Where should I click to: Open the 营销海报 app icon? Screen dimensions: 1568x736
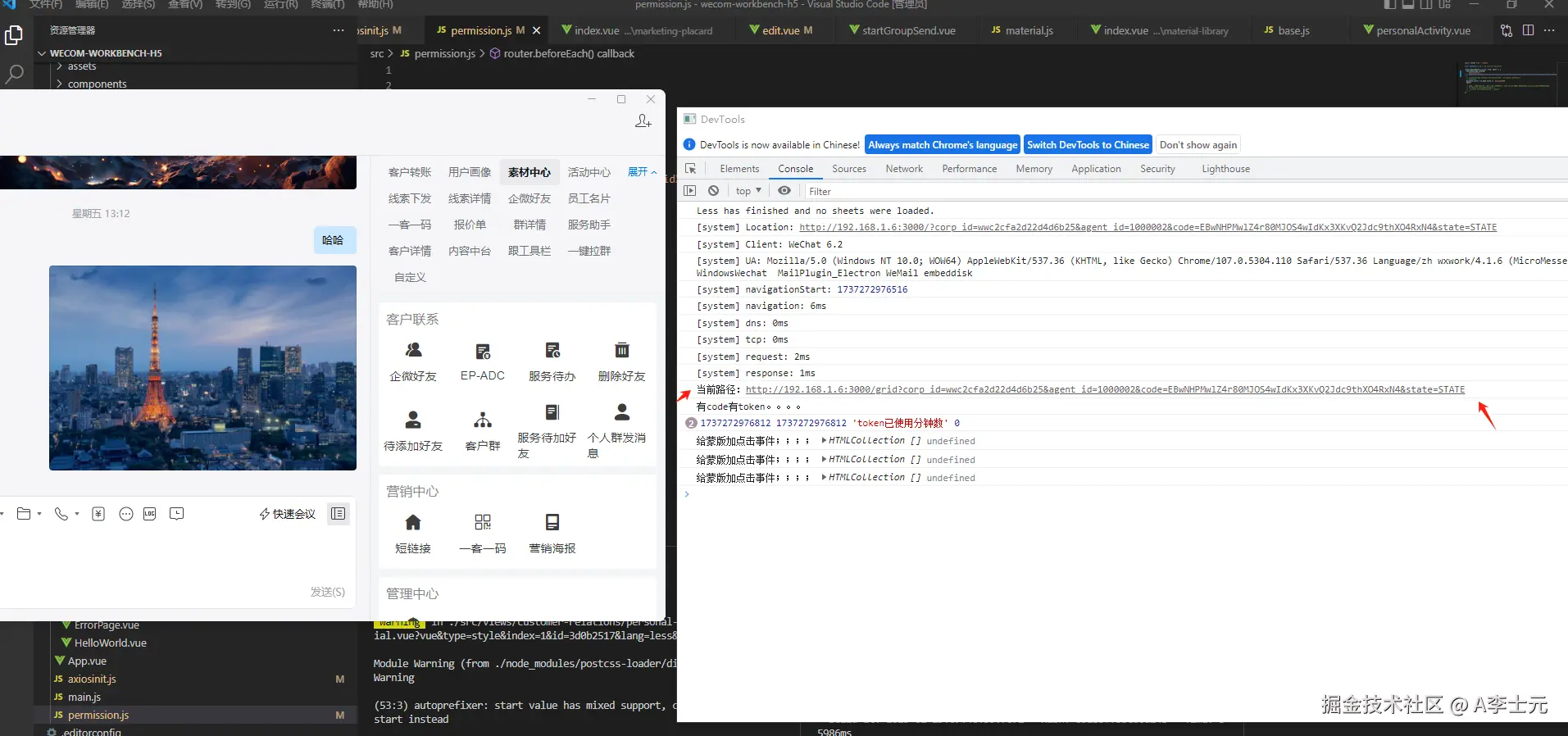point(552,522)
